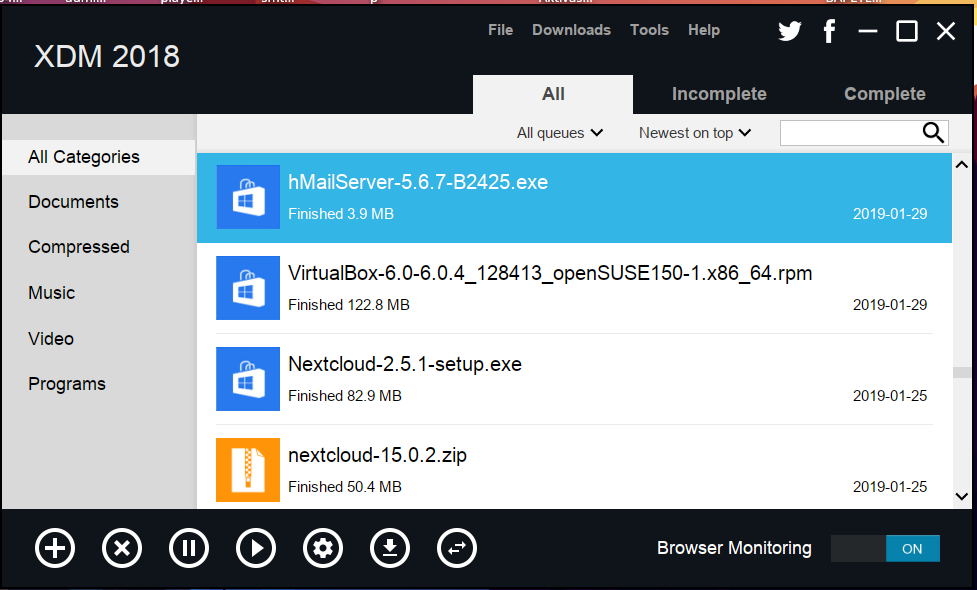Switch to the Incomplete tab
Screen dimensions: 977x590
coord(719,94)
